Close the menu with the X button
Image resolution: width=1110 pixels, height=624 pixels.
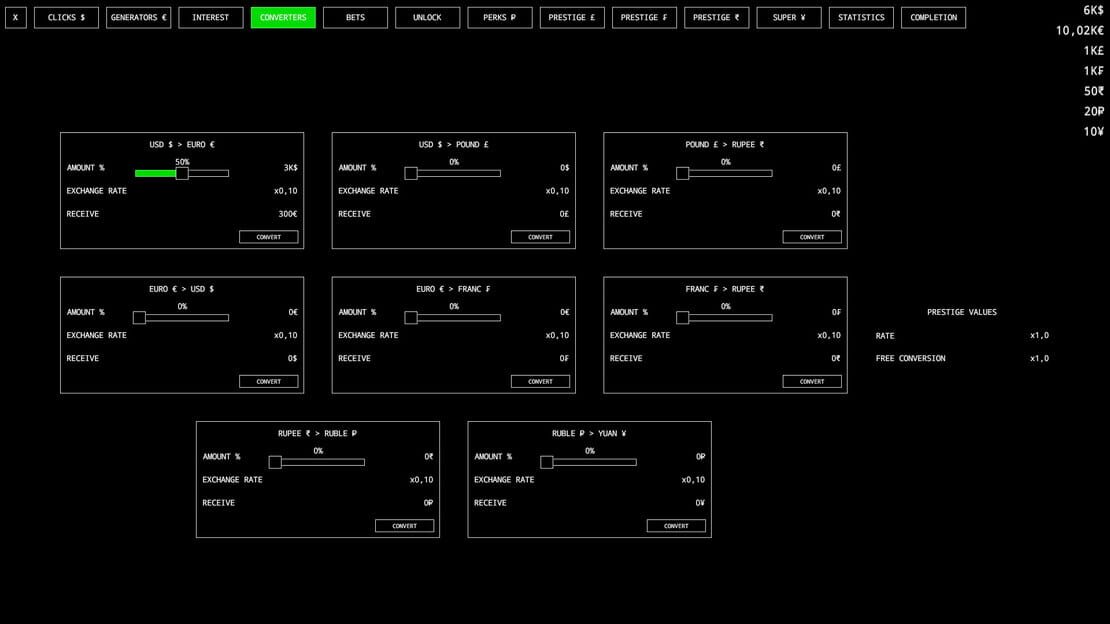pos(16,18)
